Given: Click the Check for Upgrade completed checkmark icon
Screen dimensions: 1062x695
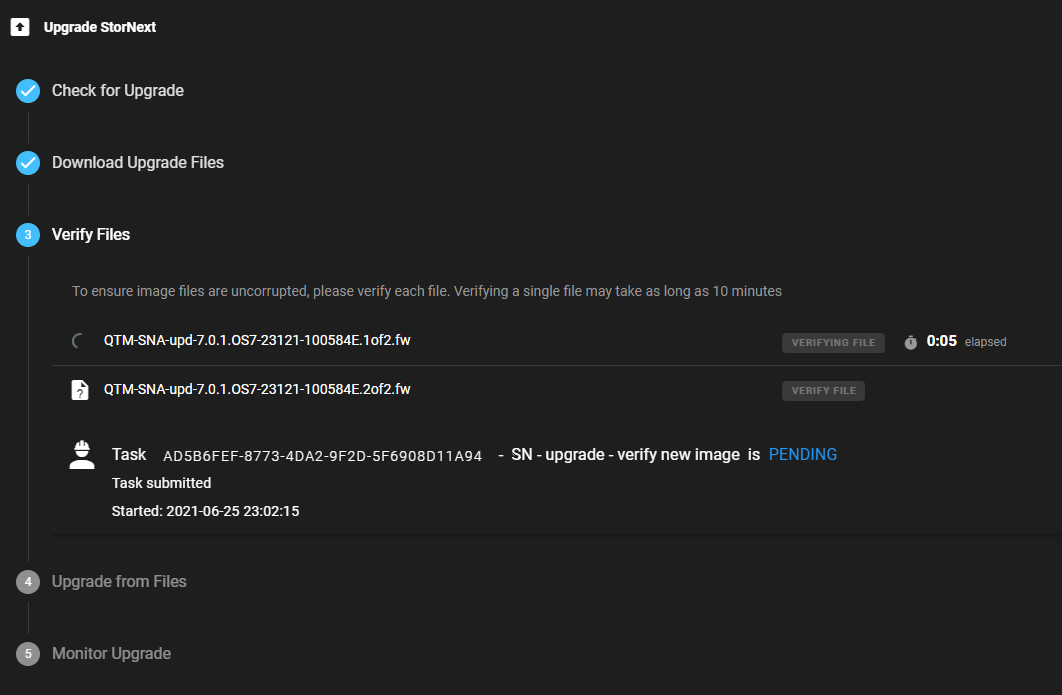Looking at the screenshot, I should [x=28, y=91].
